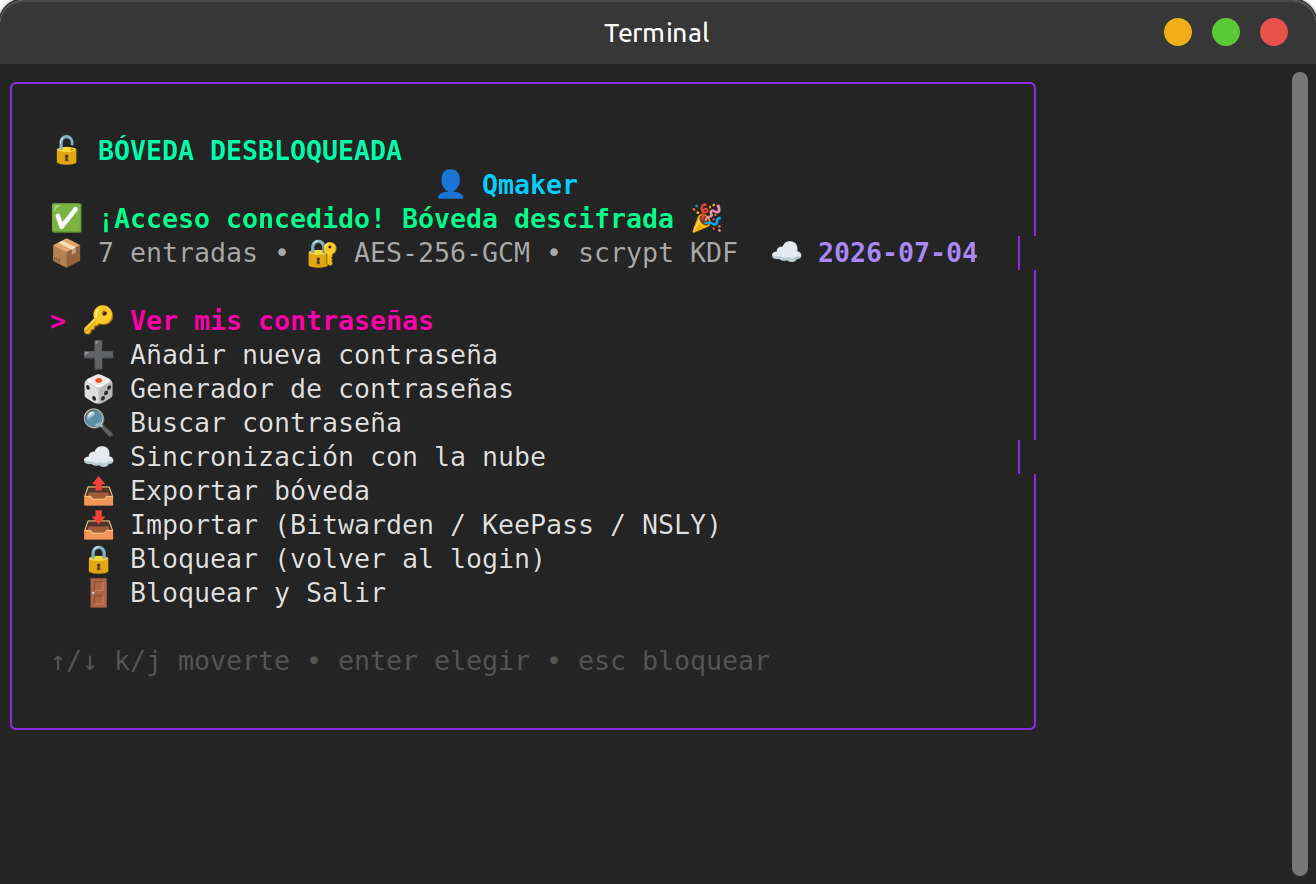The width and height of the screenshot is (1316, 884).
Task: Click the door icon beside Bloquear y Salir
Action: (x=98, y=593)
